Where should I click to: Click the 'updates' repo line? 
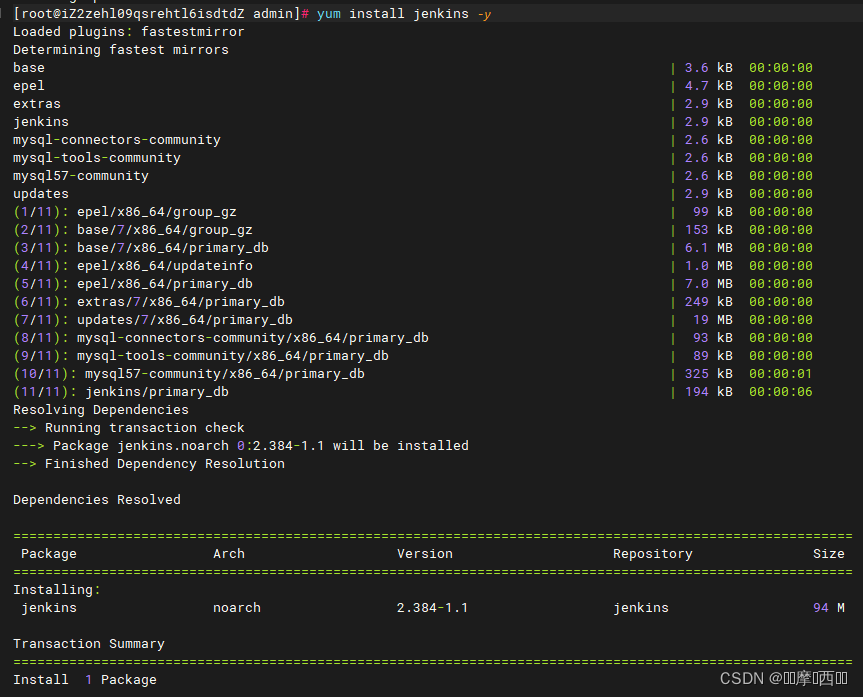click(x=413, y=194)
